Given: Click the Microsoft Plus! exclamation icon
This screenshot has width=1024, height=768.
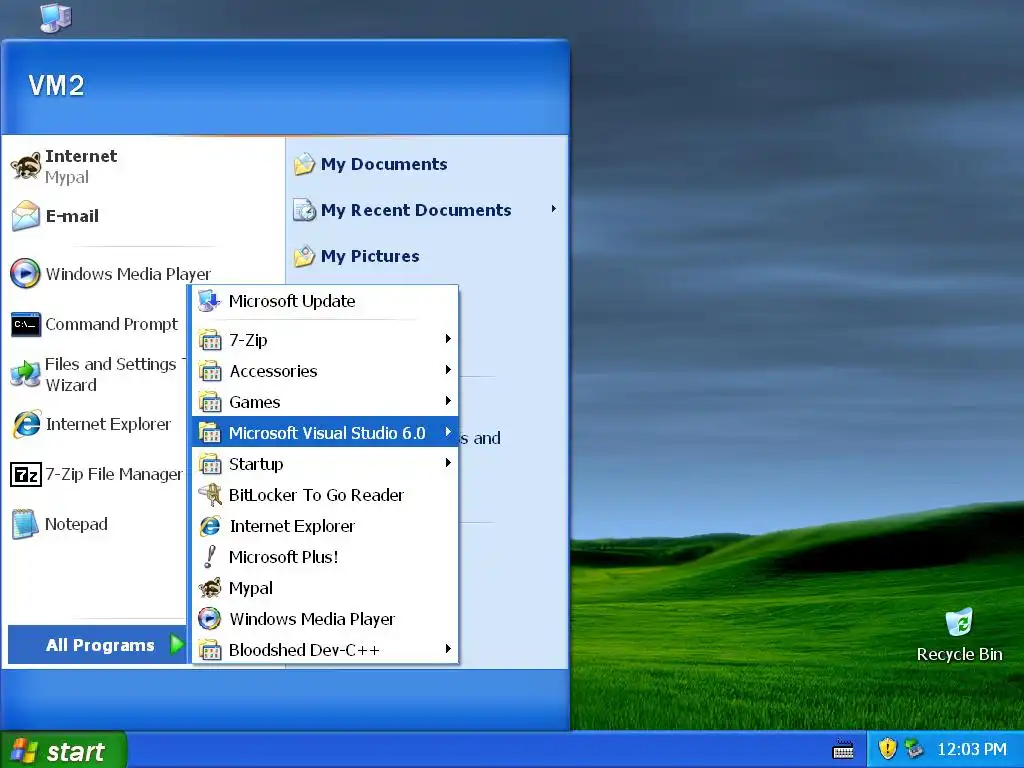Looking at the screenshot, I should click(x=210, y=556).
